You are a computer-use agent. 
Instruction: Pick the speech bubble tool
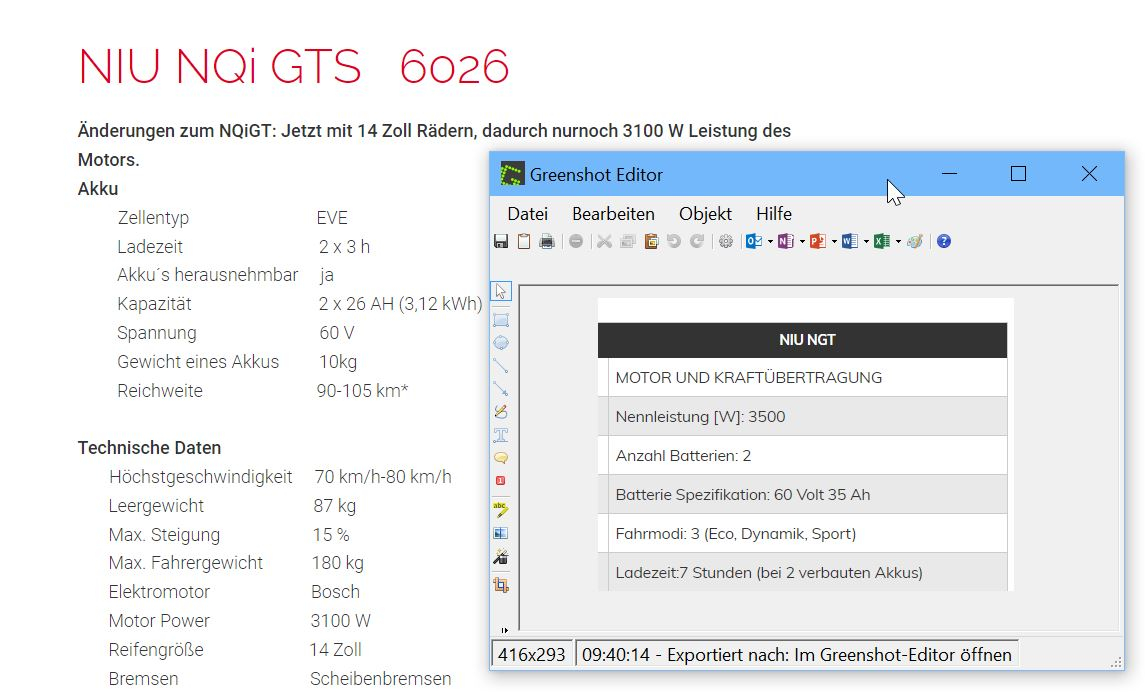[x=501, y=457]
